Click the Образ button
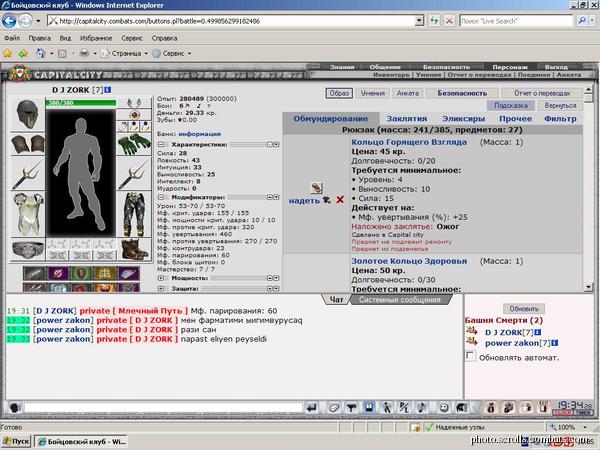600x450 pixels. point(339,93)
